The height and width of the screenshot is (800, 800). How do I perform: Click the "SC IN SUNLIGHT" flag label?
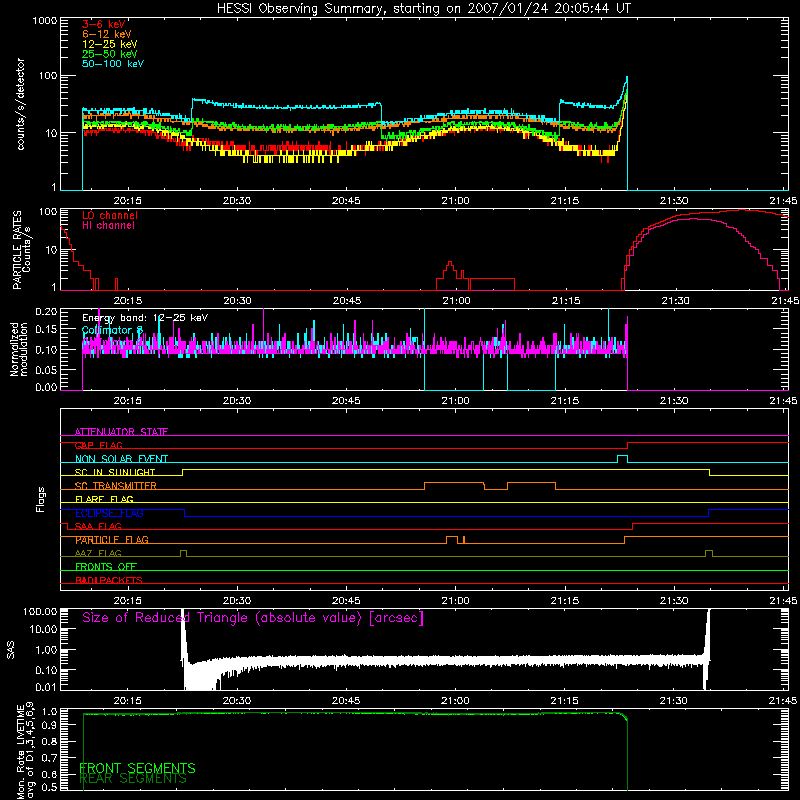(115, 472)
